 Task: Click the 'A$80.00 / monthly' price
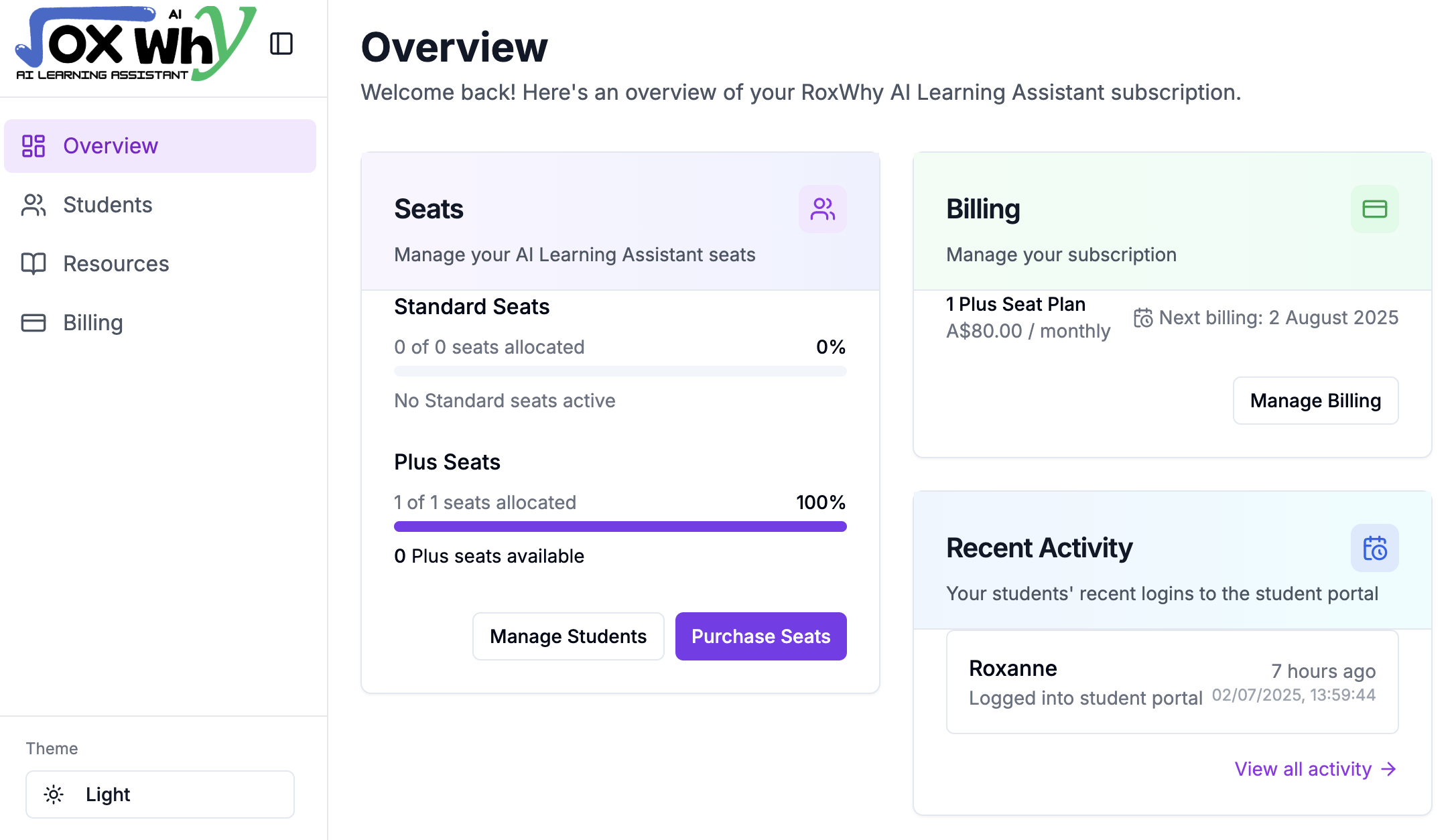pyautogui.click(x=1029, y=331)
